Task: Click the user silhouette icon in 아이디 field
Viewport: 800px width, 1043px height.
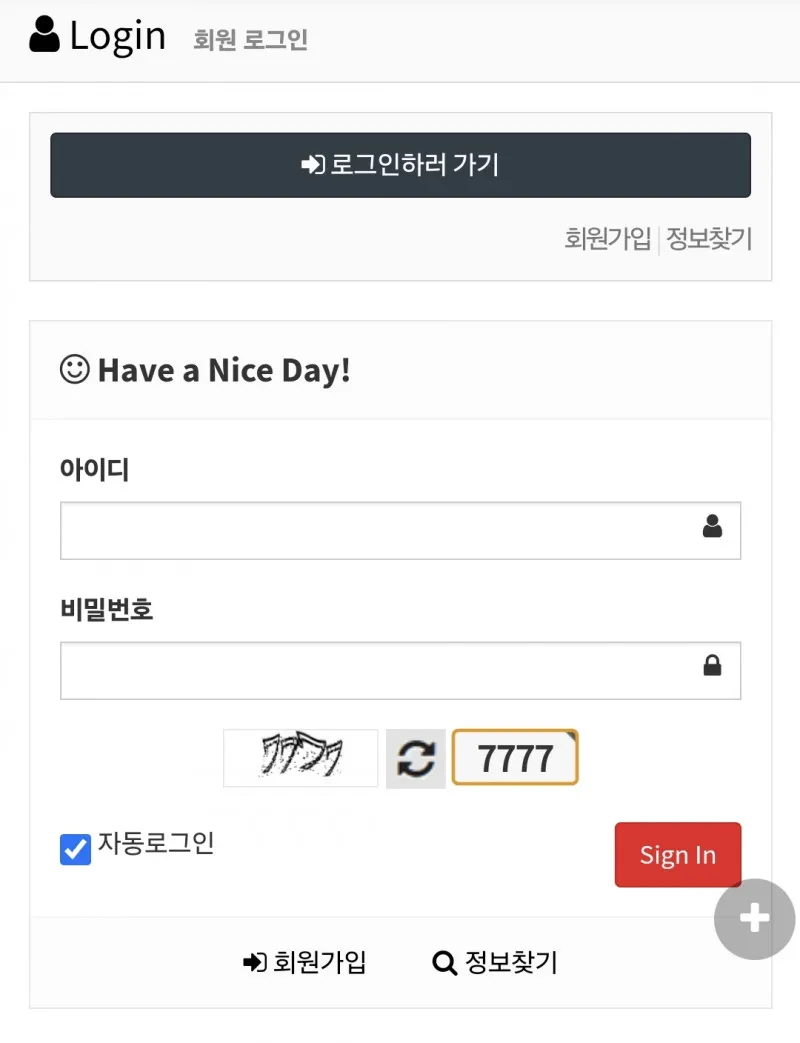Action: [x=712, y=526]
